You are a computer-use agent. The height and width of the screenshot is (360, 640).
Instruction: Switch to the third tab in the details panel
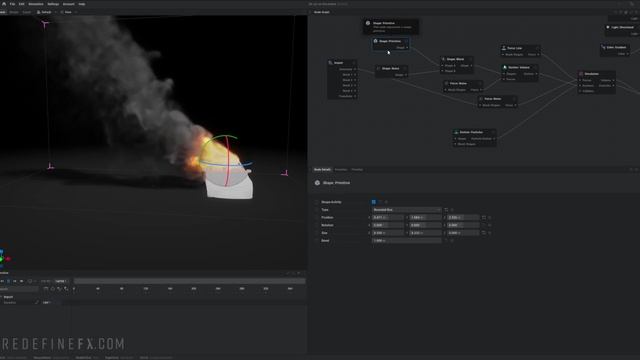tap(357, 169)
